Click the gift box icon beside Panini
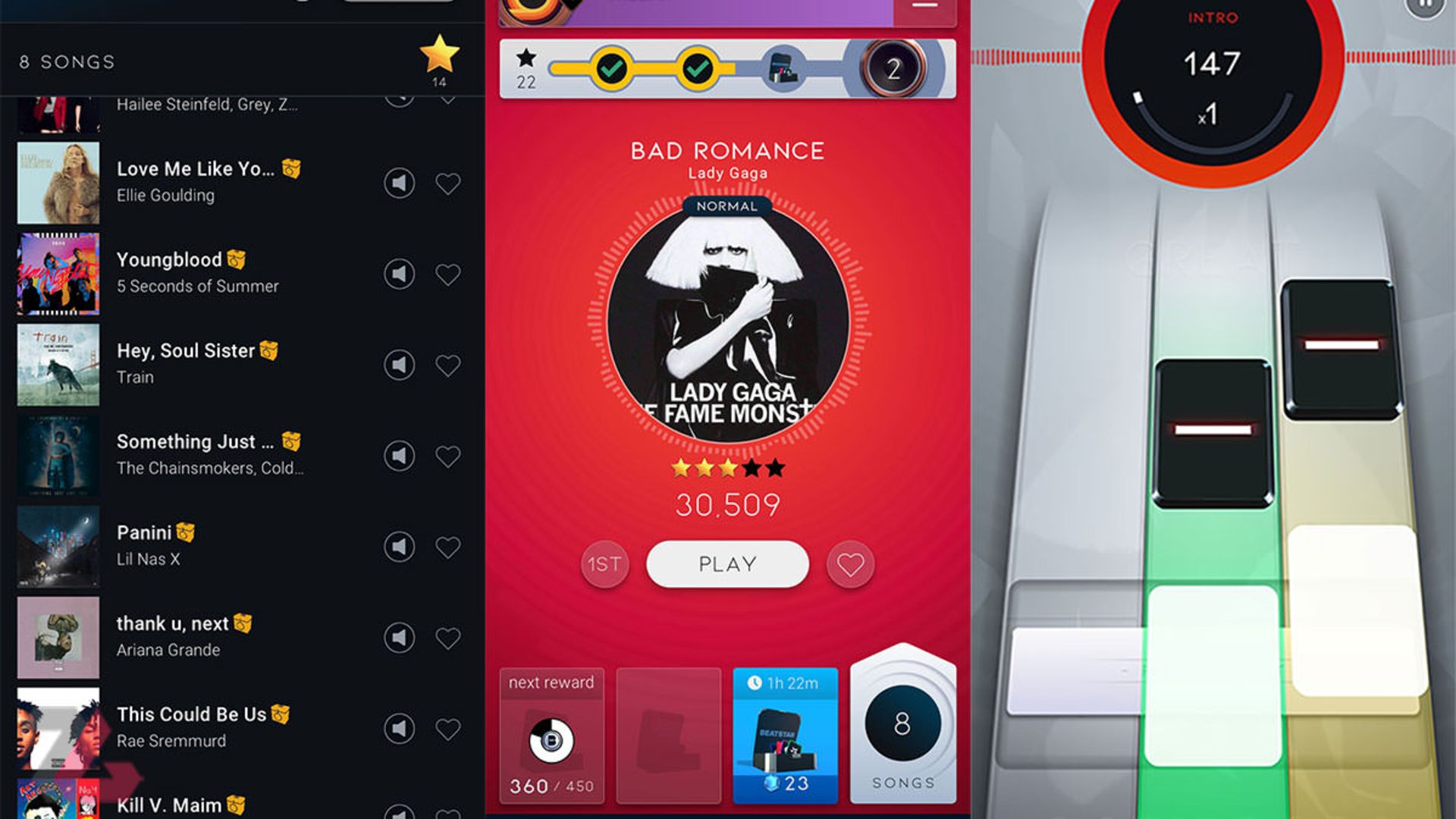Image resolution: width=1456 pixels, height=819 pixels. coord(186,532)
